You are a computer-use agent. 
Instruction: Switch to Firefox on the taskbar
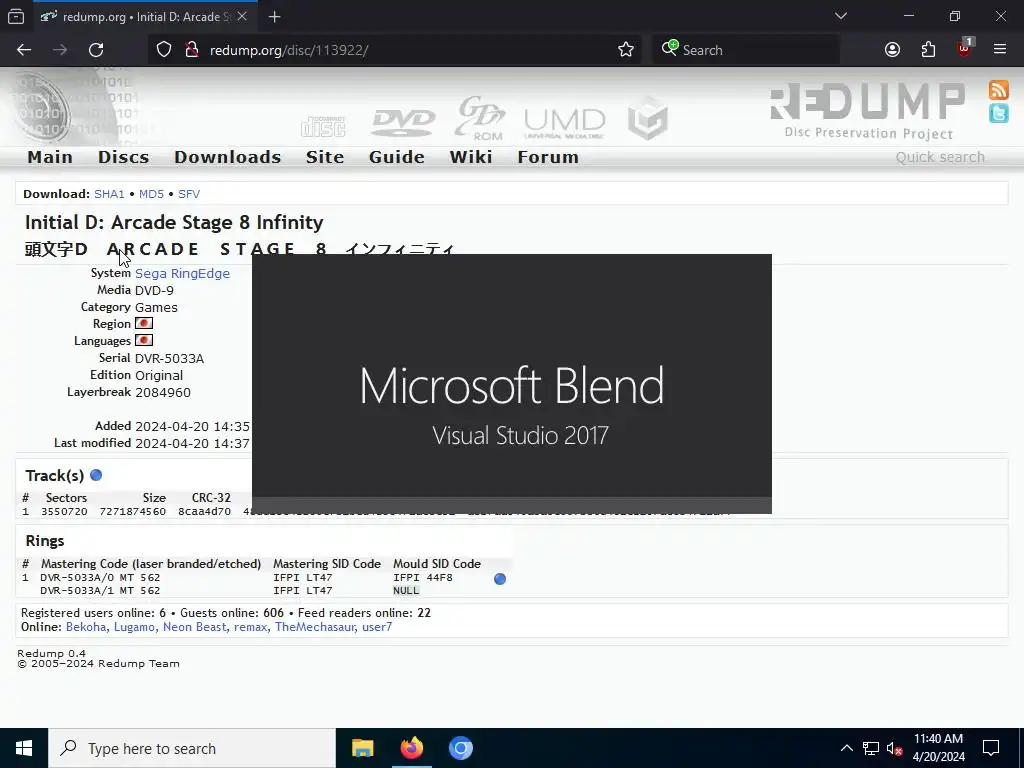411,748
